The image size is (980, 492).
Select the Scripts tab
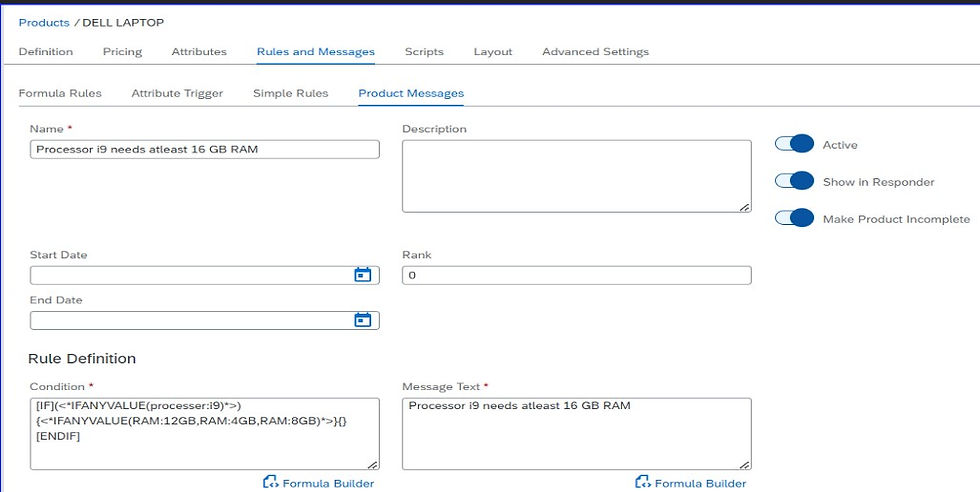click(x=424, y=52)
